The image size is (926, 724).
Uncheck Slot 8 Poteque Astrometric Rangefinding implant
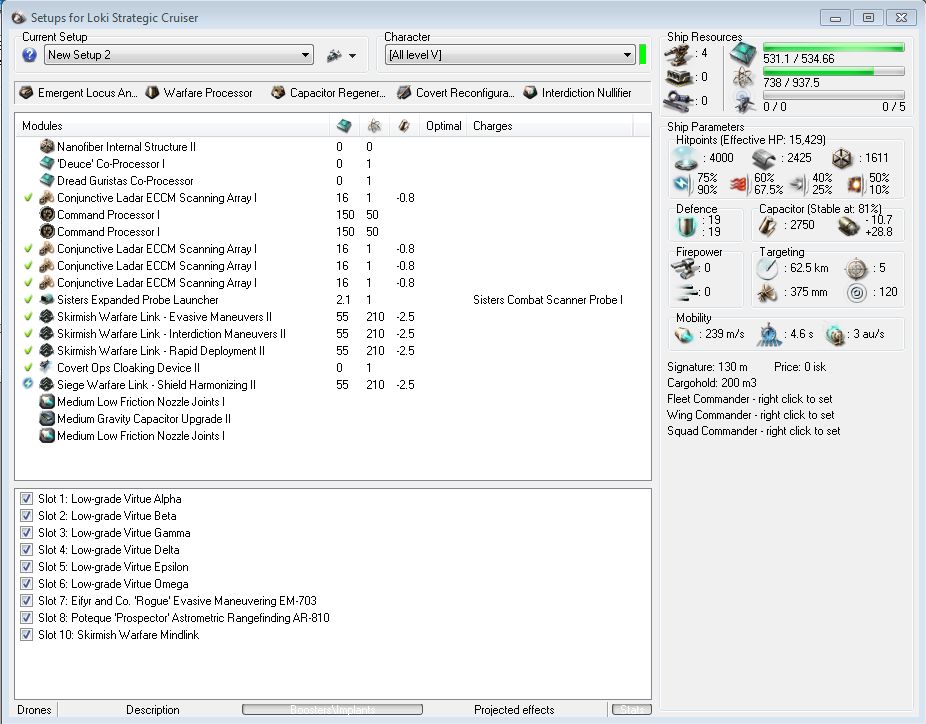tap(27, 618)
